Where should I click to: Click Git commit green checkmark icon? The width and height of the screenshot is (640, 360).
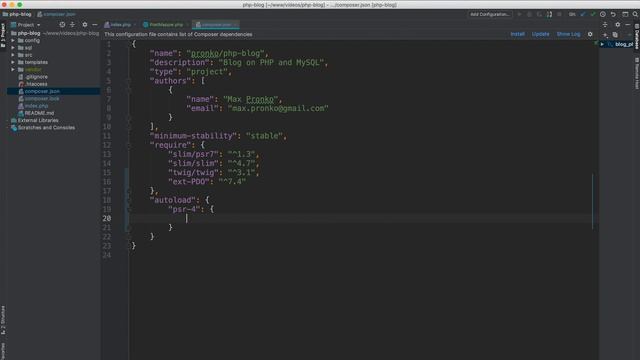coord(593,14)
